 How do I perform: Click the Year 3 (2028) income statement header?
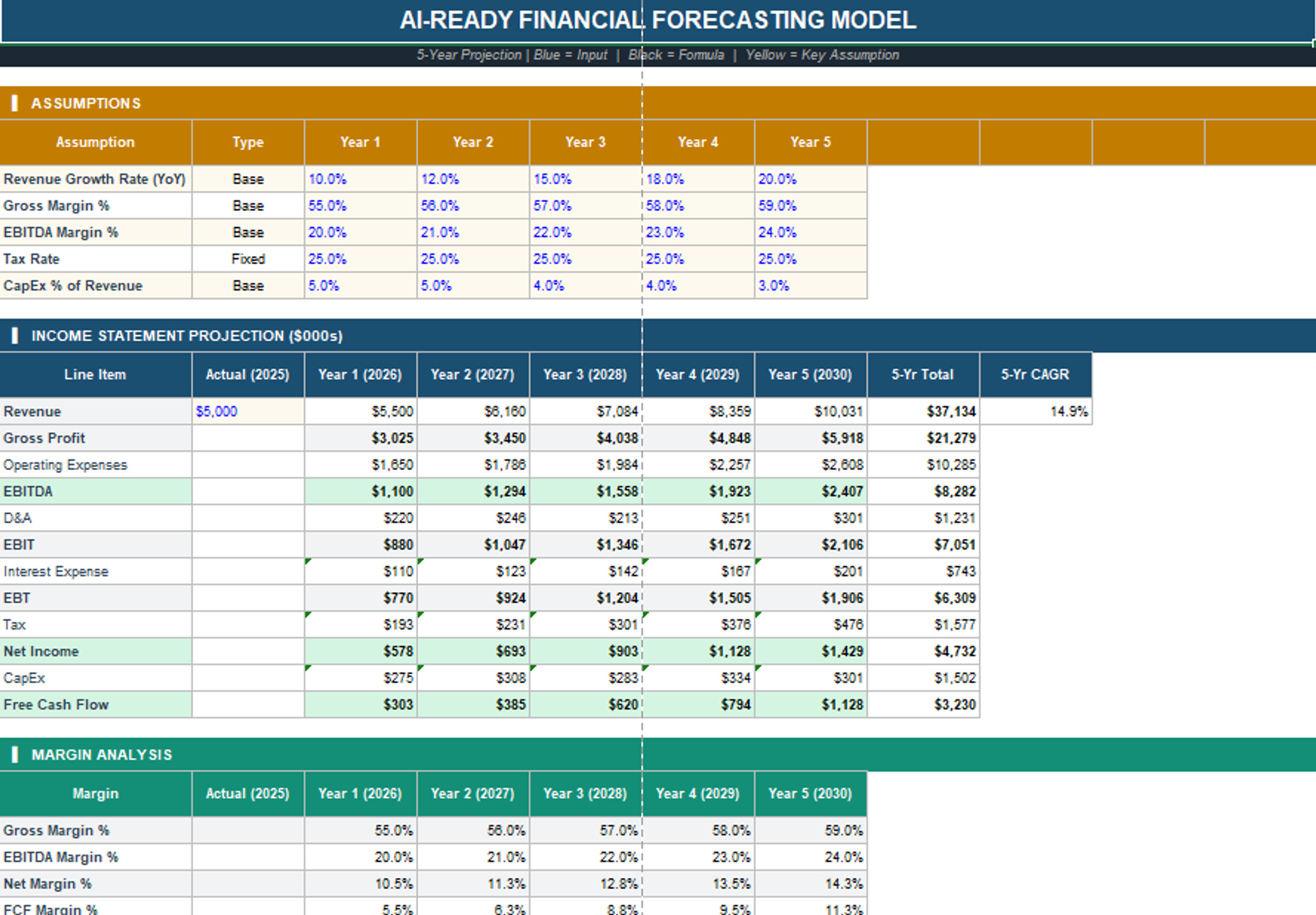[585, 374]
